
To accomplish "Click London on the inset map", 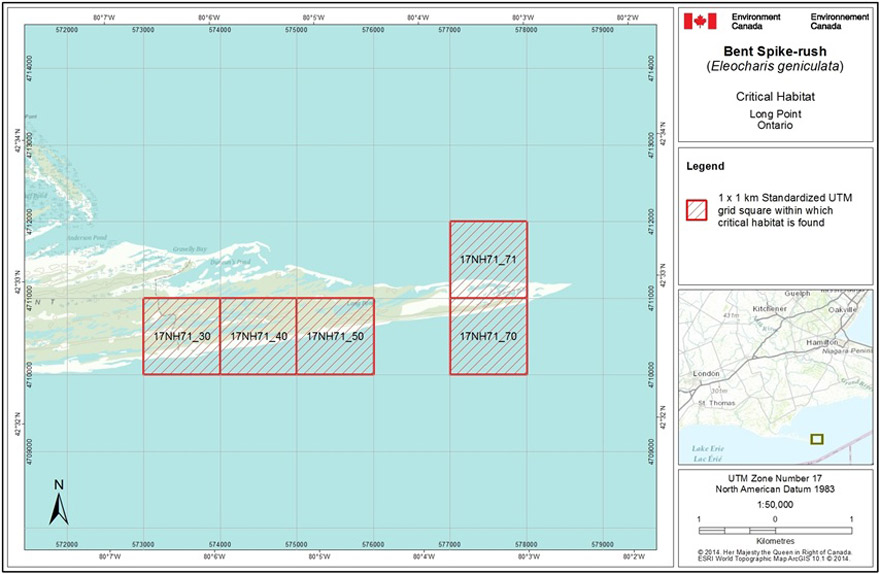I will pos(707,373).
